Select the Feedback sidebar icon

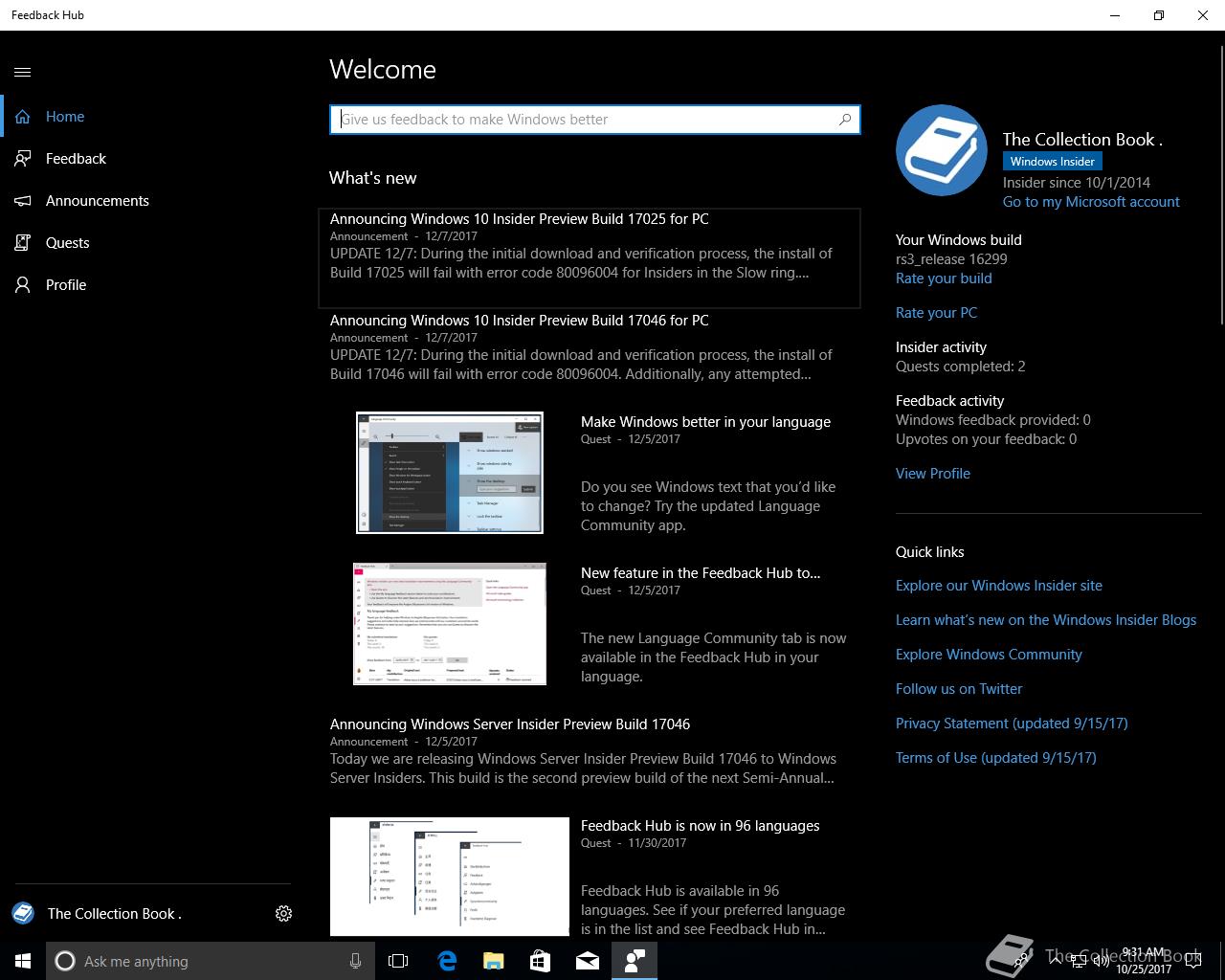[23, 159]
